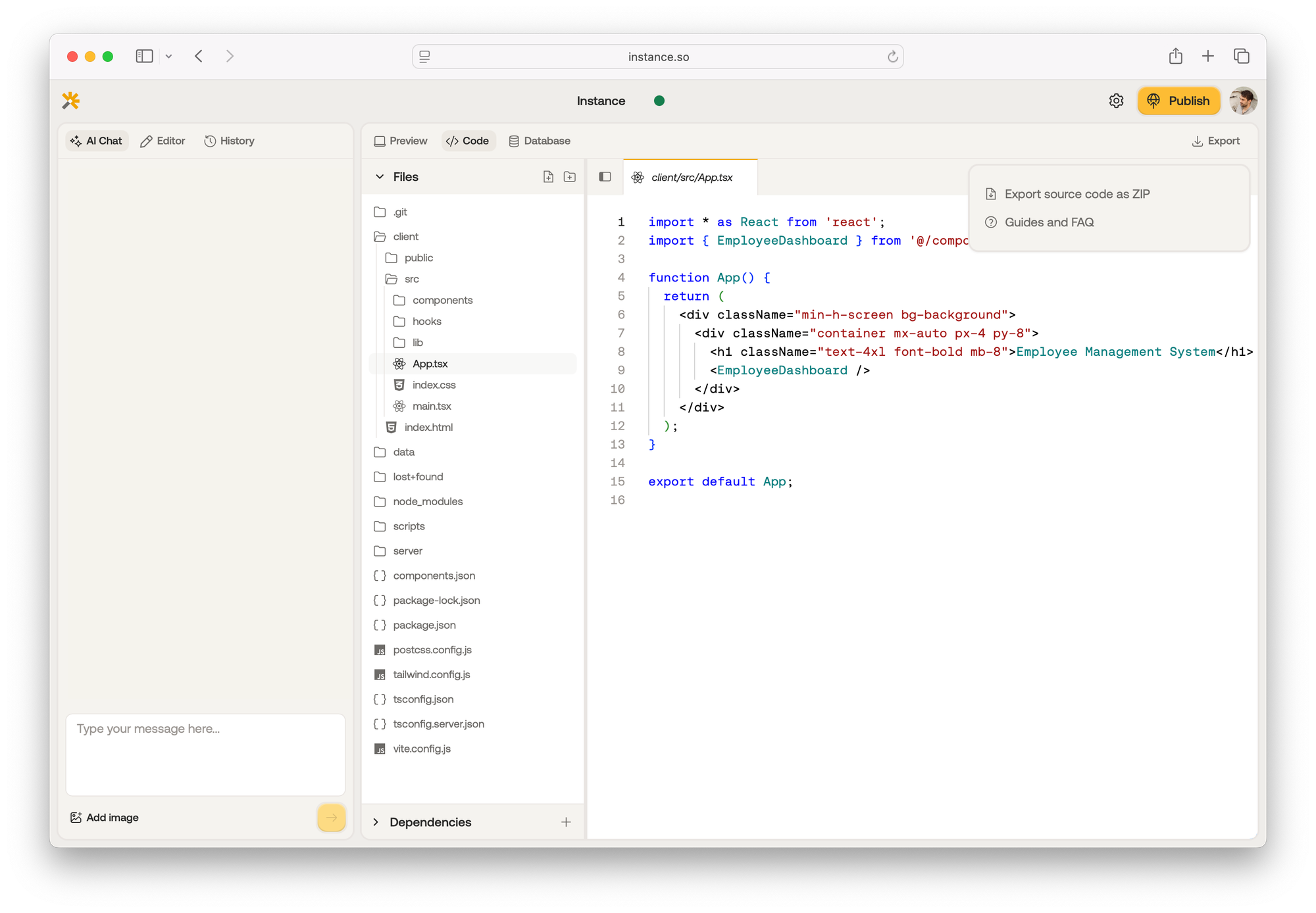This screenshot has height=913, width=1316.
Task: Click the new folder icon in Files header
Action: [570, 177]
